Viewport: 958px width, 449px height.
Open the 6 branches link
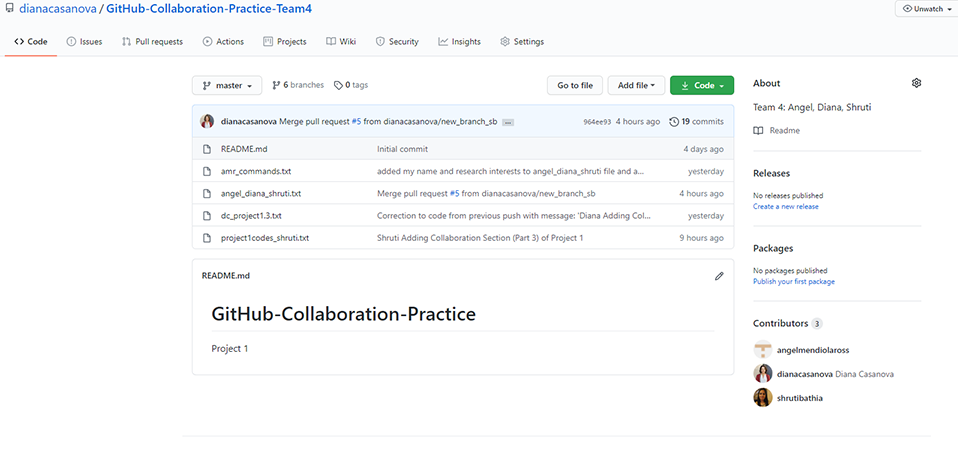pyautogui.click(x=298, y=86)
